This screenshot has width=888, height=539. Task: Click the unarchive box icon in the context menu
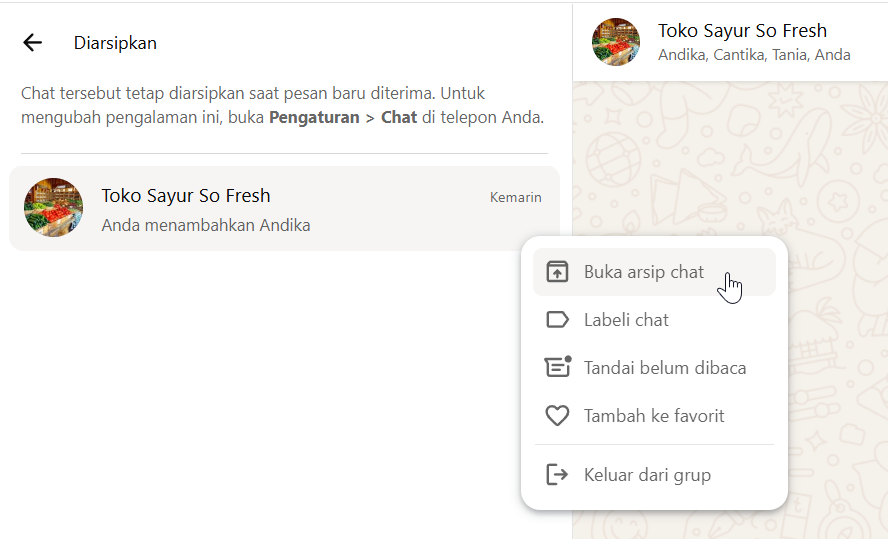557,272
